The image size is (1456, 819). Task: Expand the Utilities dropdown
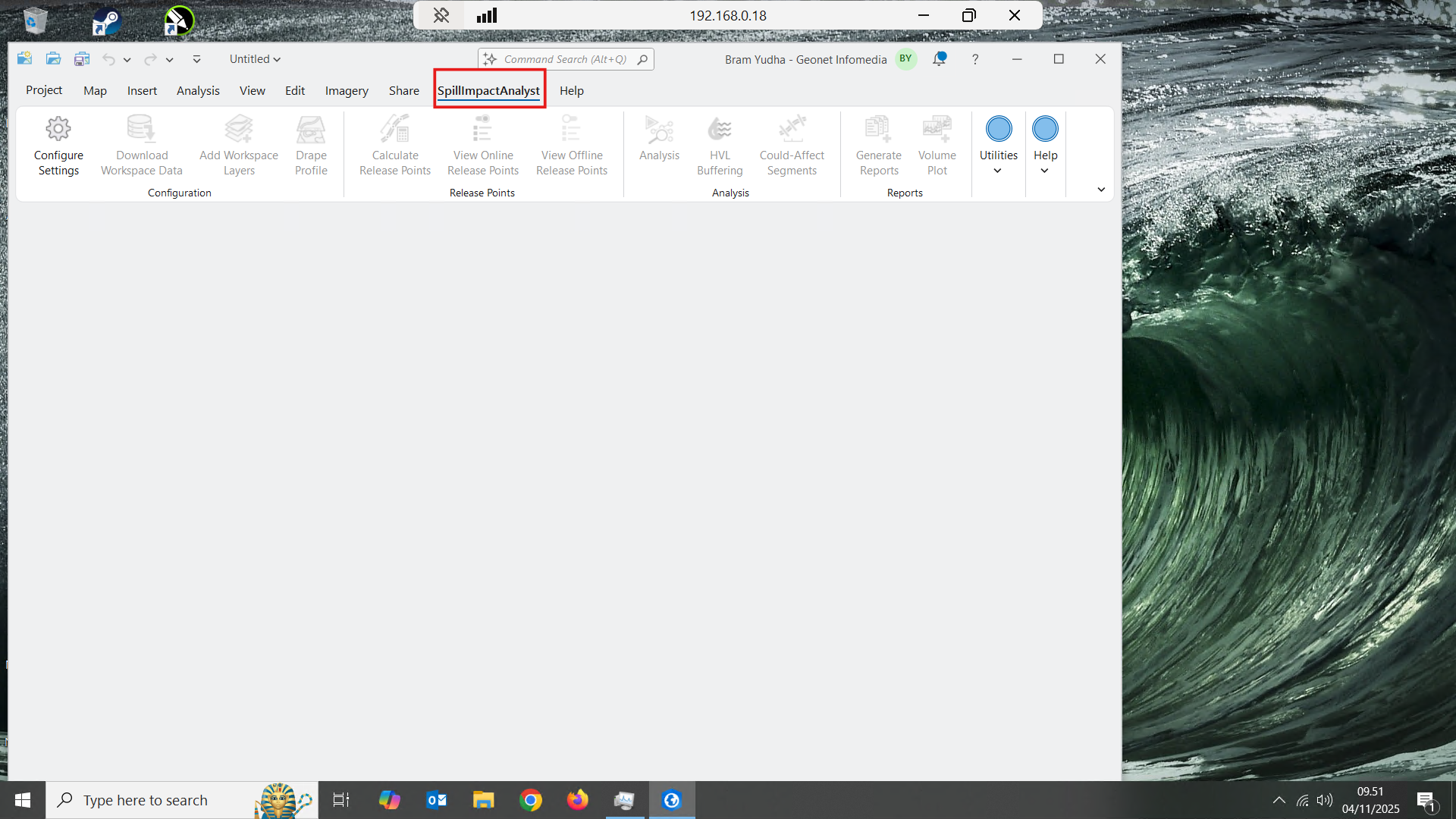pyautogui.click(x=998, y=146)
